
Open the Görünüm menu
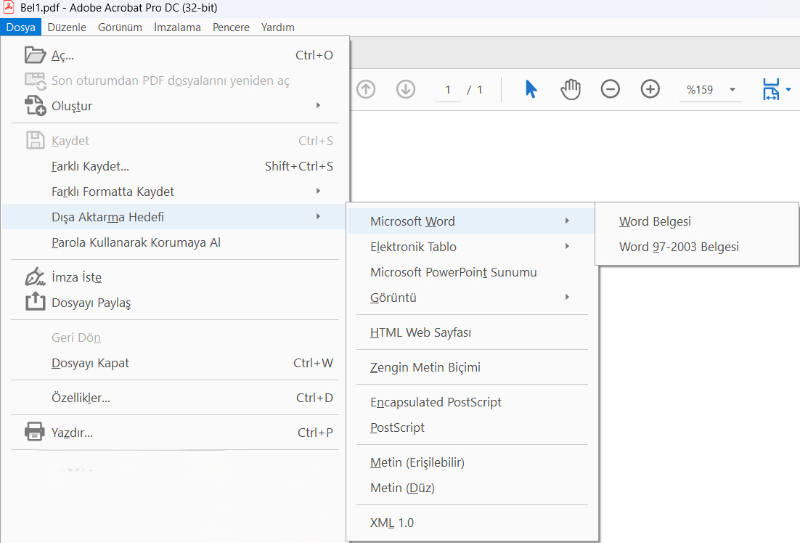click(120, 27)
